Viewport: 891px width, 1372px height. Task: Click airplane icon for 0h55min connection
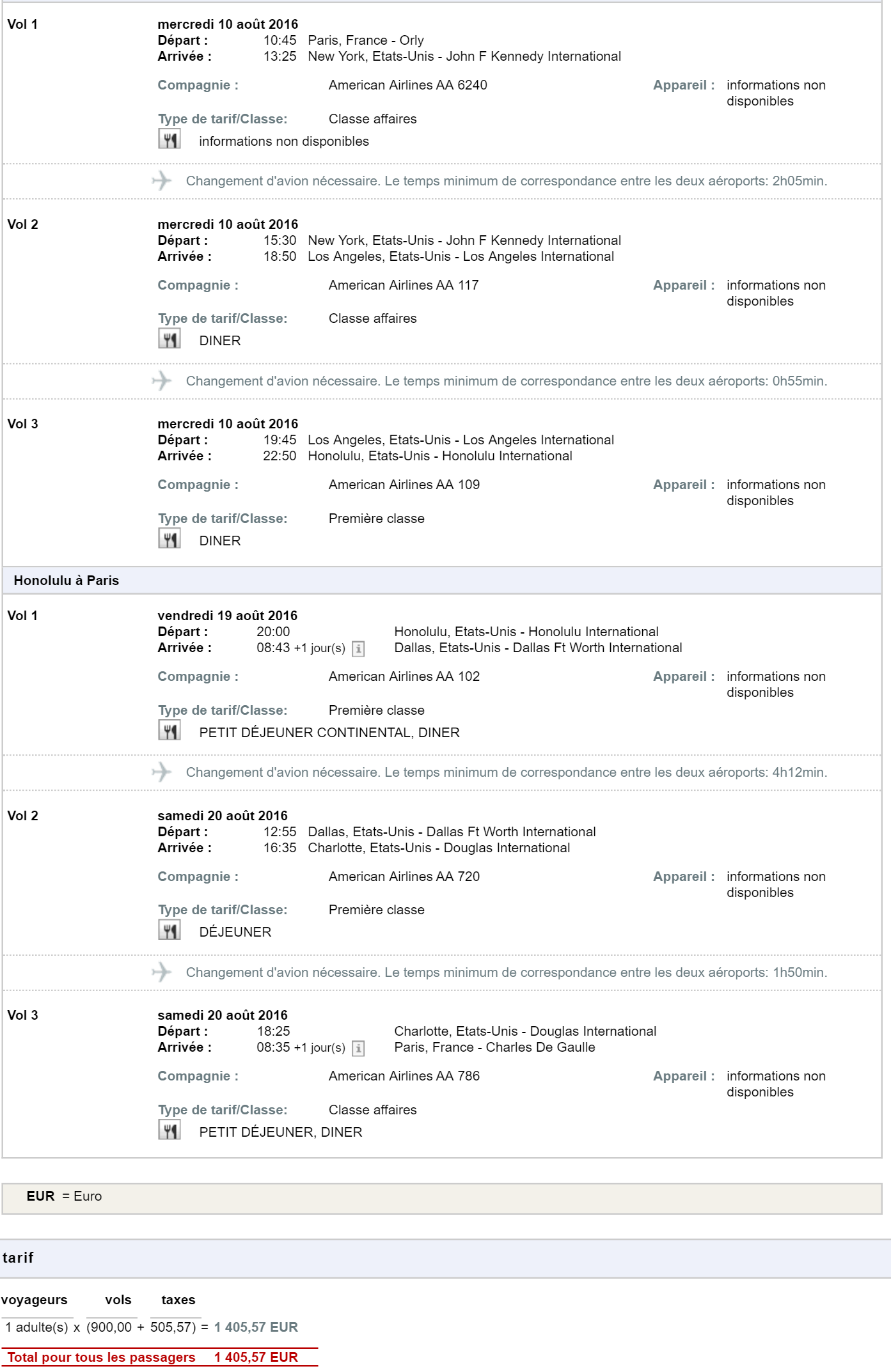[x=162, y=381]
